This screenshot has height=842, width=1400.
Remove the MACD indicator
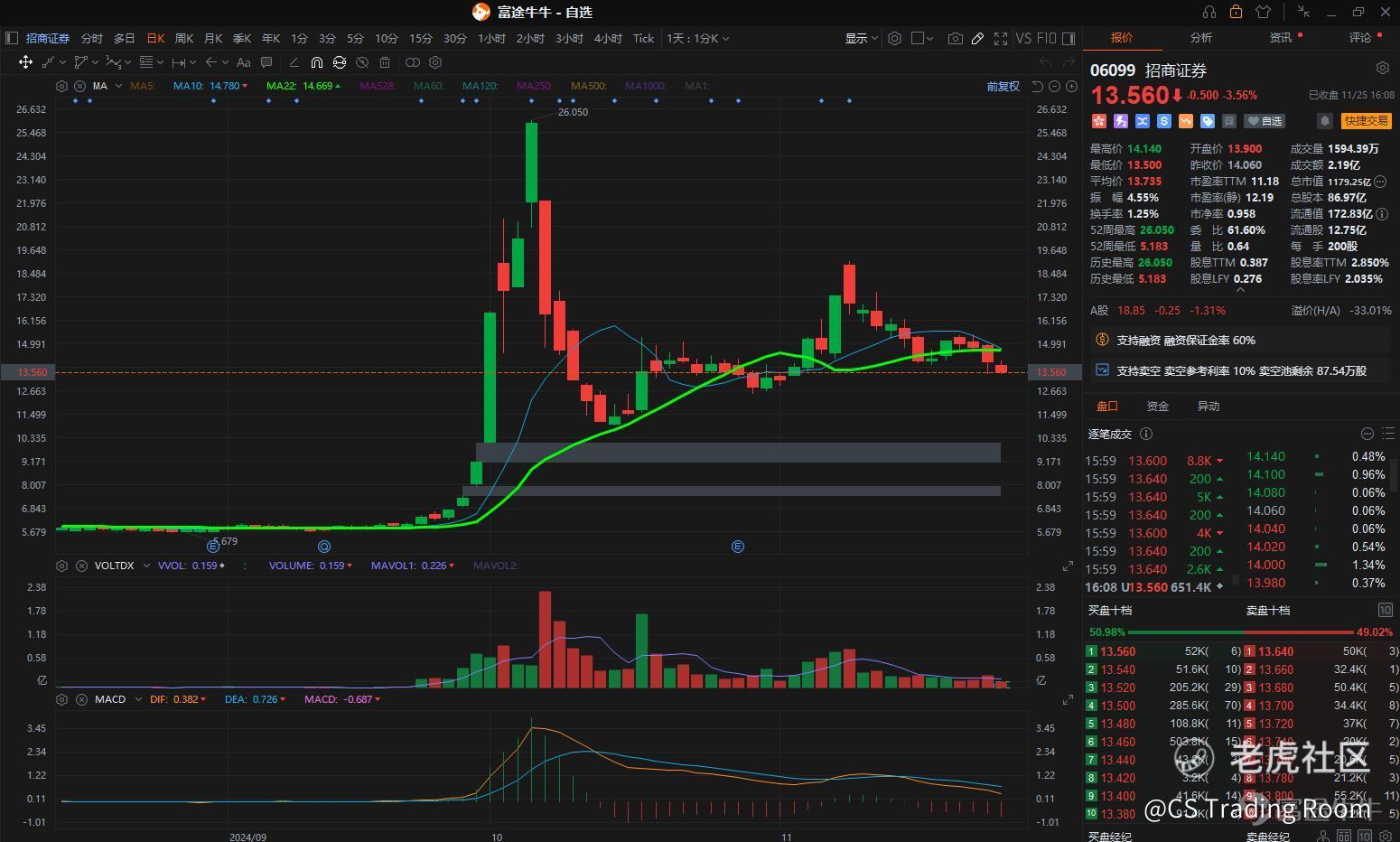click(x=79, y=699)
